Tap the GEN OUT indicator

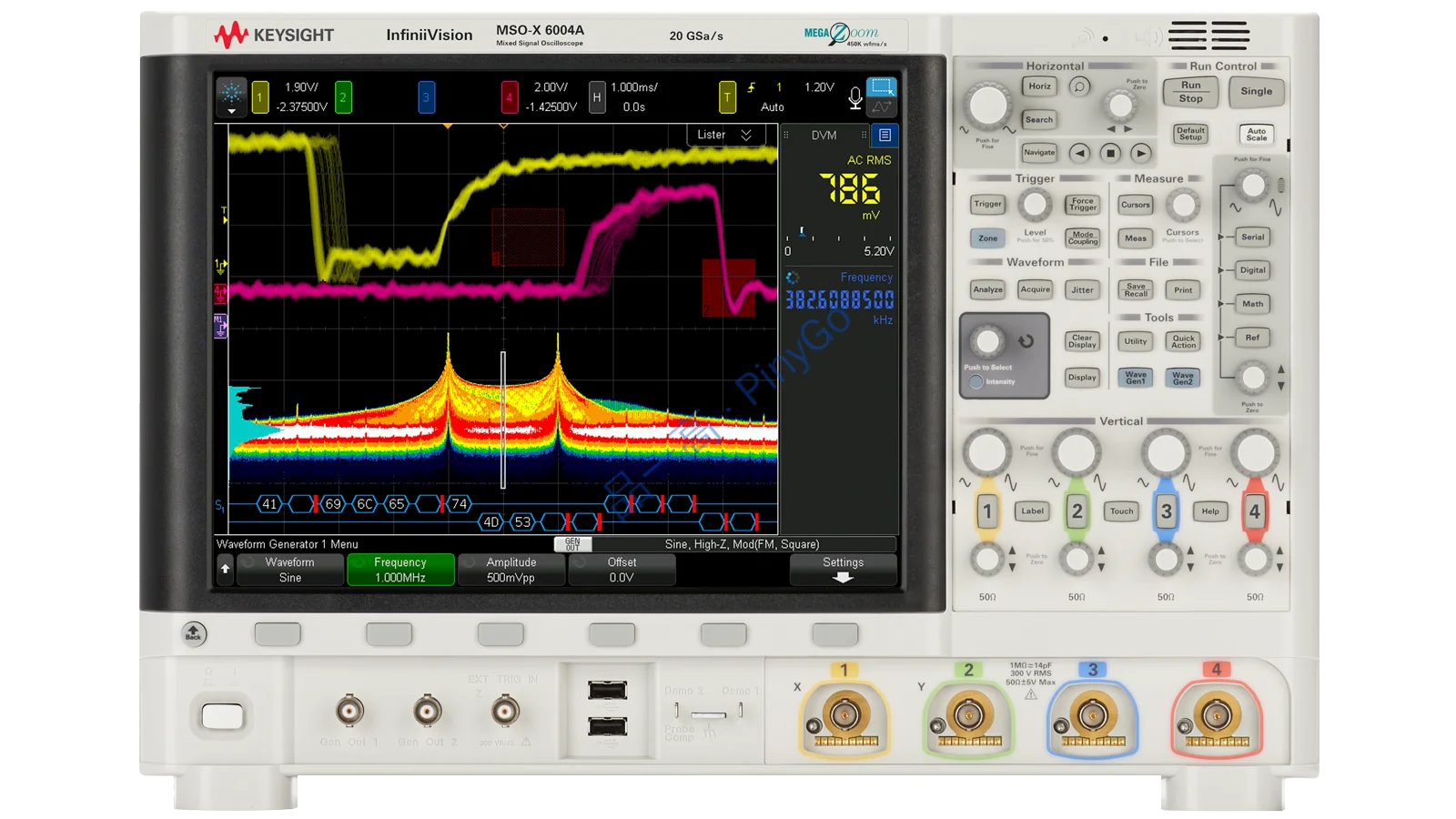tap(572, 544)
